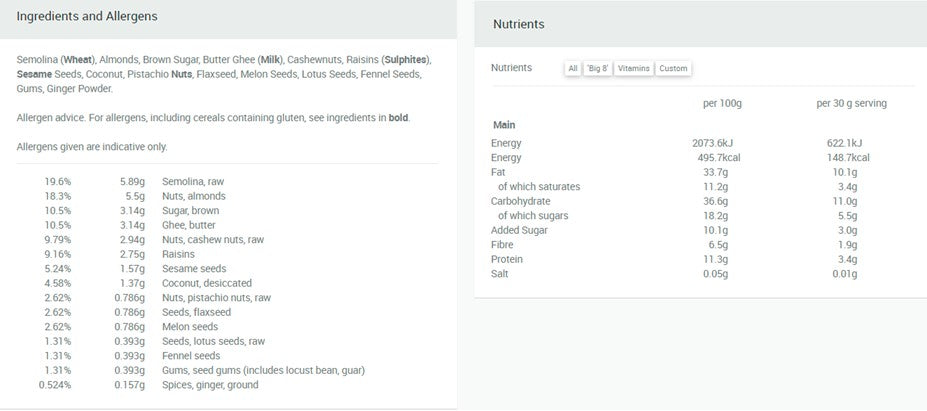Viewport: 927px width, 411px height.
Task: Click the Protein nutrient row label
Action: coord(506,259)
